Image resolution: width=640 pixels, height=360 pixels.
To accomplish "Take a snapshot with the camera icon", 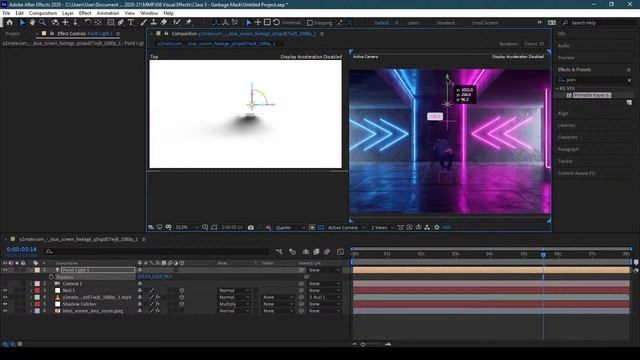I will click(251, 227).
